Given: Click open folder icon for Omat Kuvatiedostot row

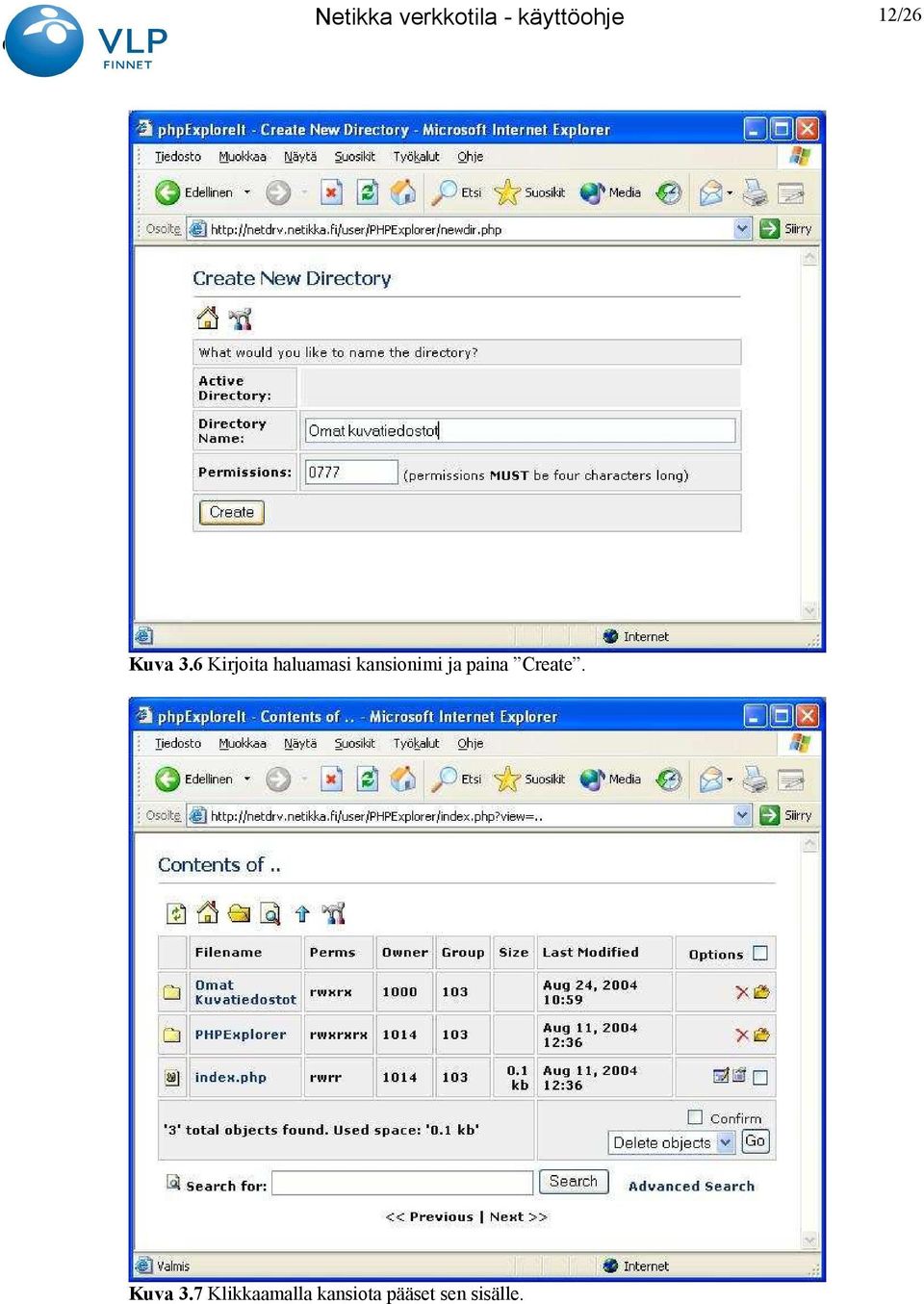Looking at the screenshot, I should [x=761, y=992].
